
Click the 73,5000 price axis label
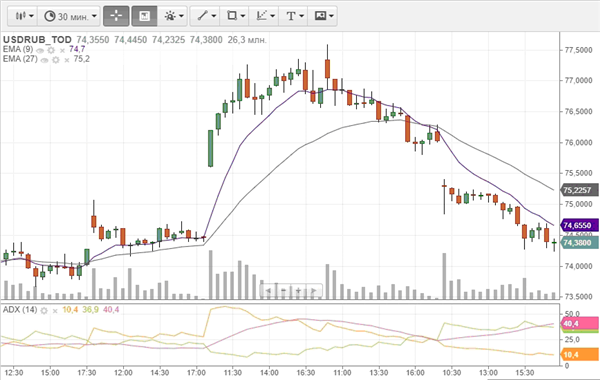click(578, 297)
